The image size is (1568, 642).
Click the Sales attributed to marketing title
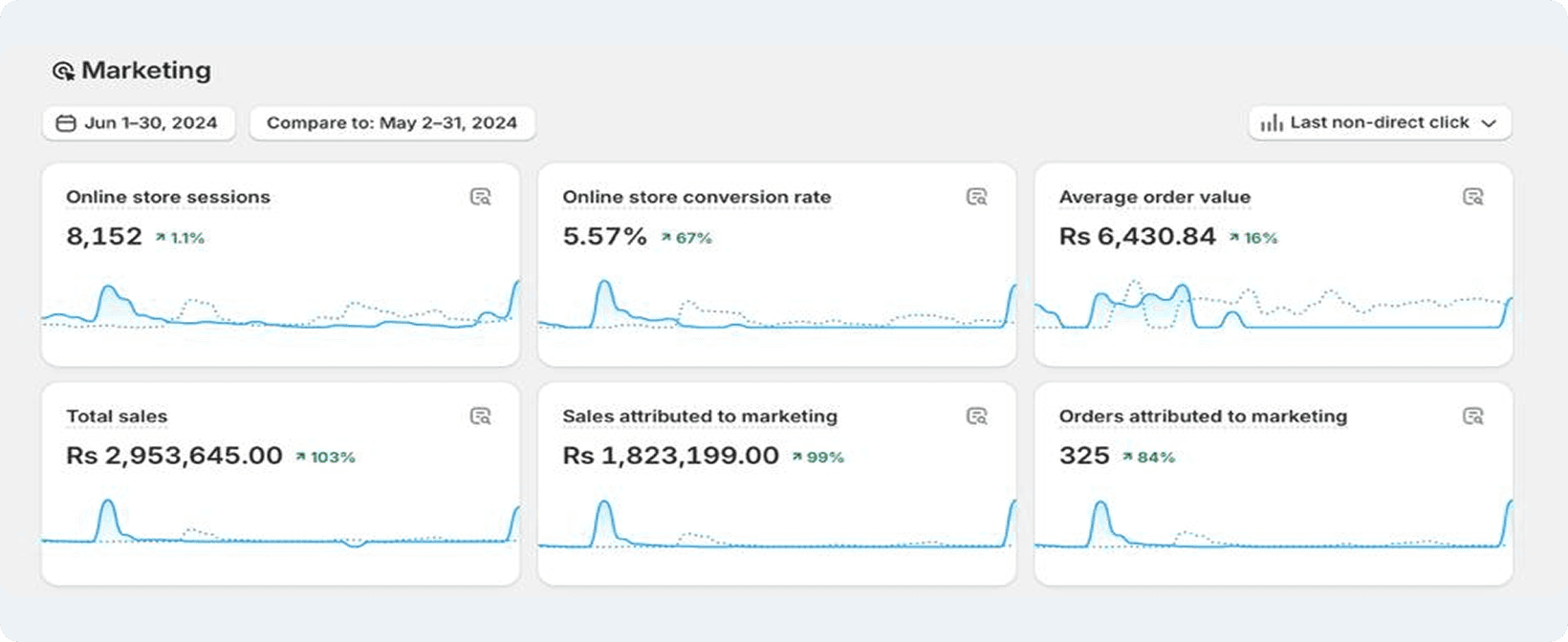pyautogui.click(x=699, y=417)
